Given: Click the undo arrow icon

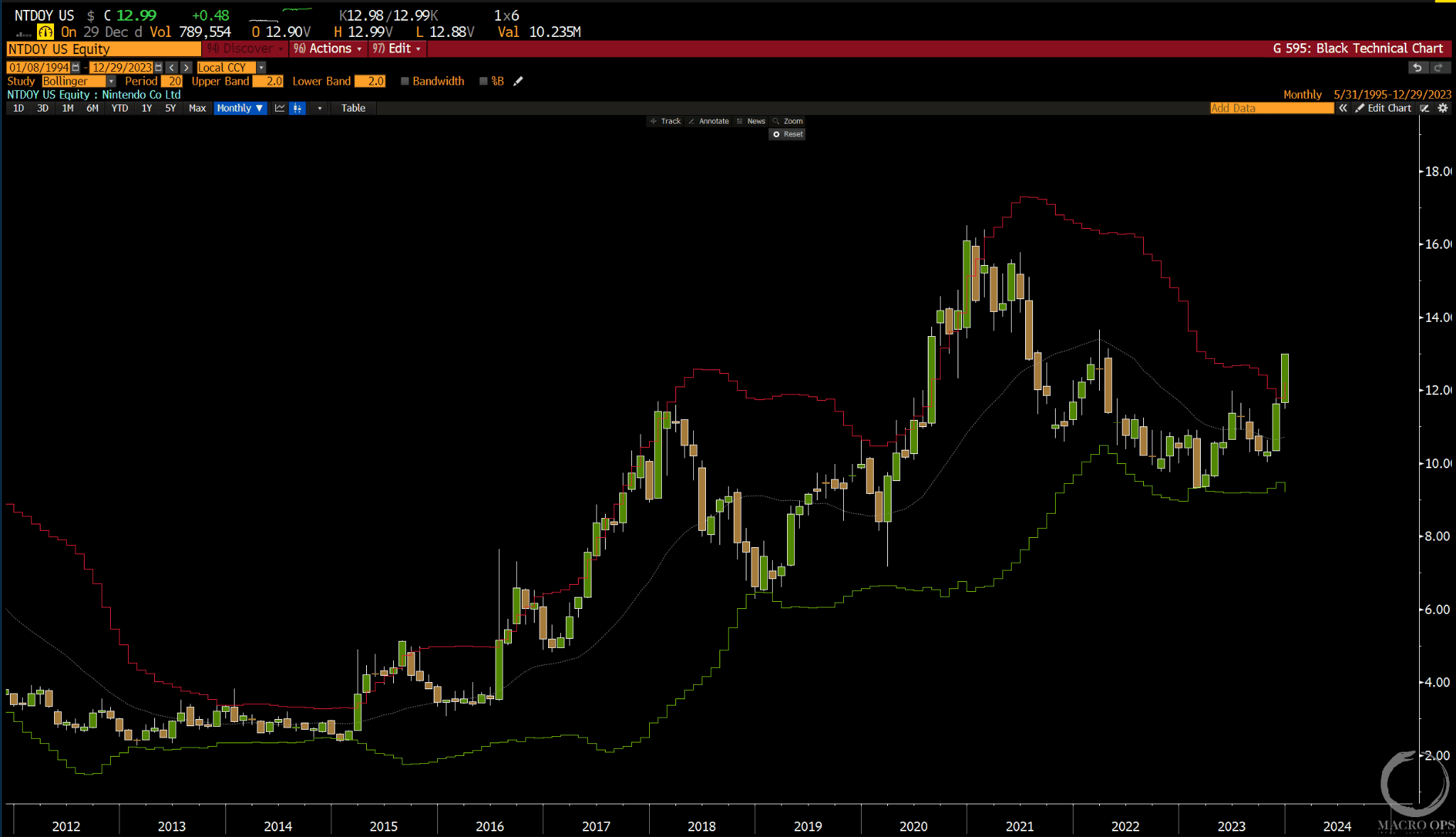Looking at the screenshot, I should click(1417, 67).
